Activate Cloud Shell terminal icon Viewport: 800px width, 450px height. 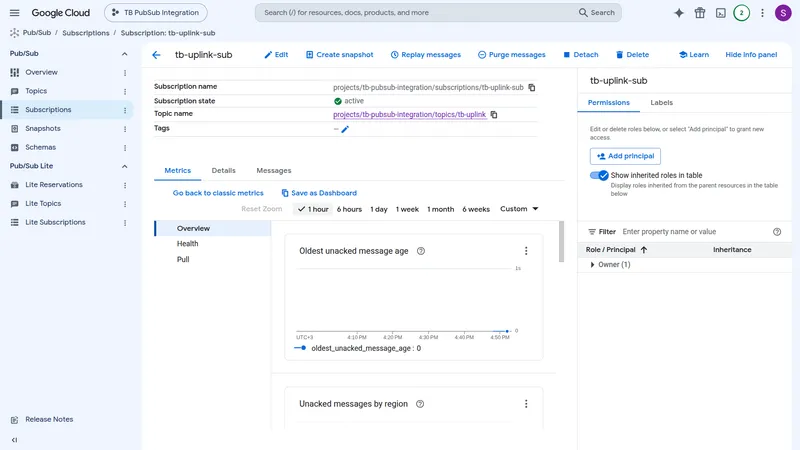(x=720, y=13)
